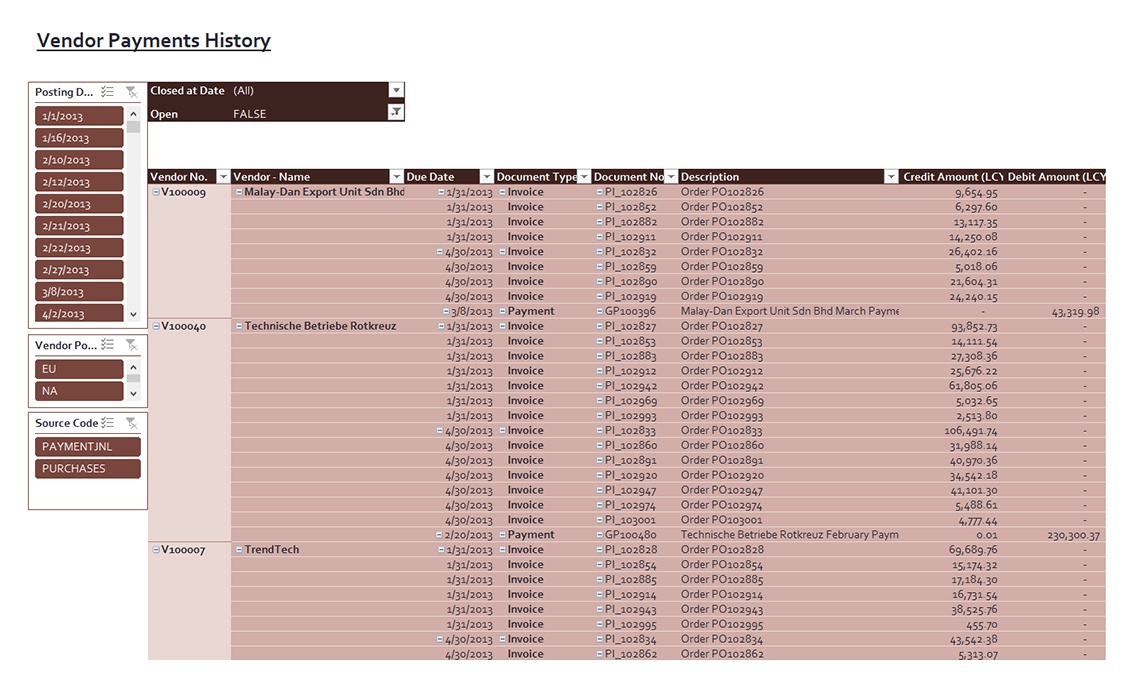
Task: Open Vendor - Name column filter
Action: (396, 177)
